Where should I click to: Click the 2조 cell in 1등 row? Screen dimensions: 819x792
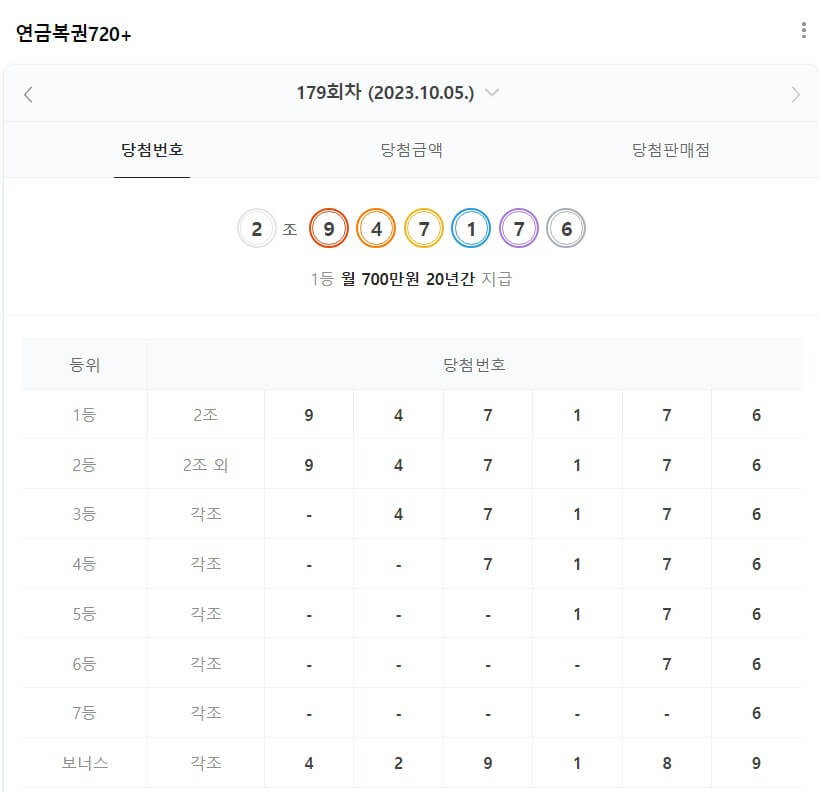coord(206,415)
